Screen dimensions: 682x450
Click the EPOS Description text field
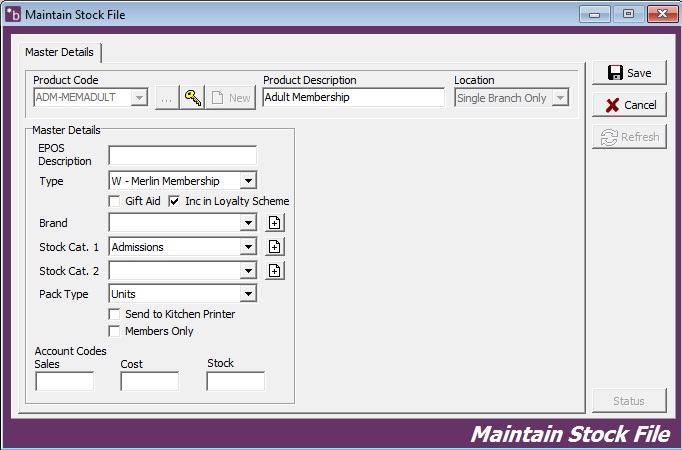tap(182, 155)
